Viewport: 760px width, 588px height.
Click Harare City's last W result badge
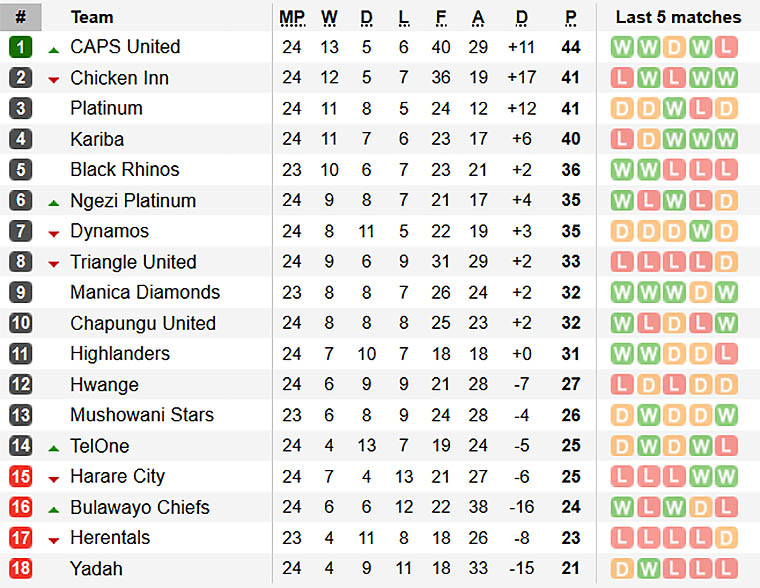click(726, 477)
